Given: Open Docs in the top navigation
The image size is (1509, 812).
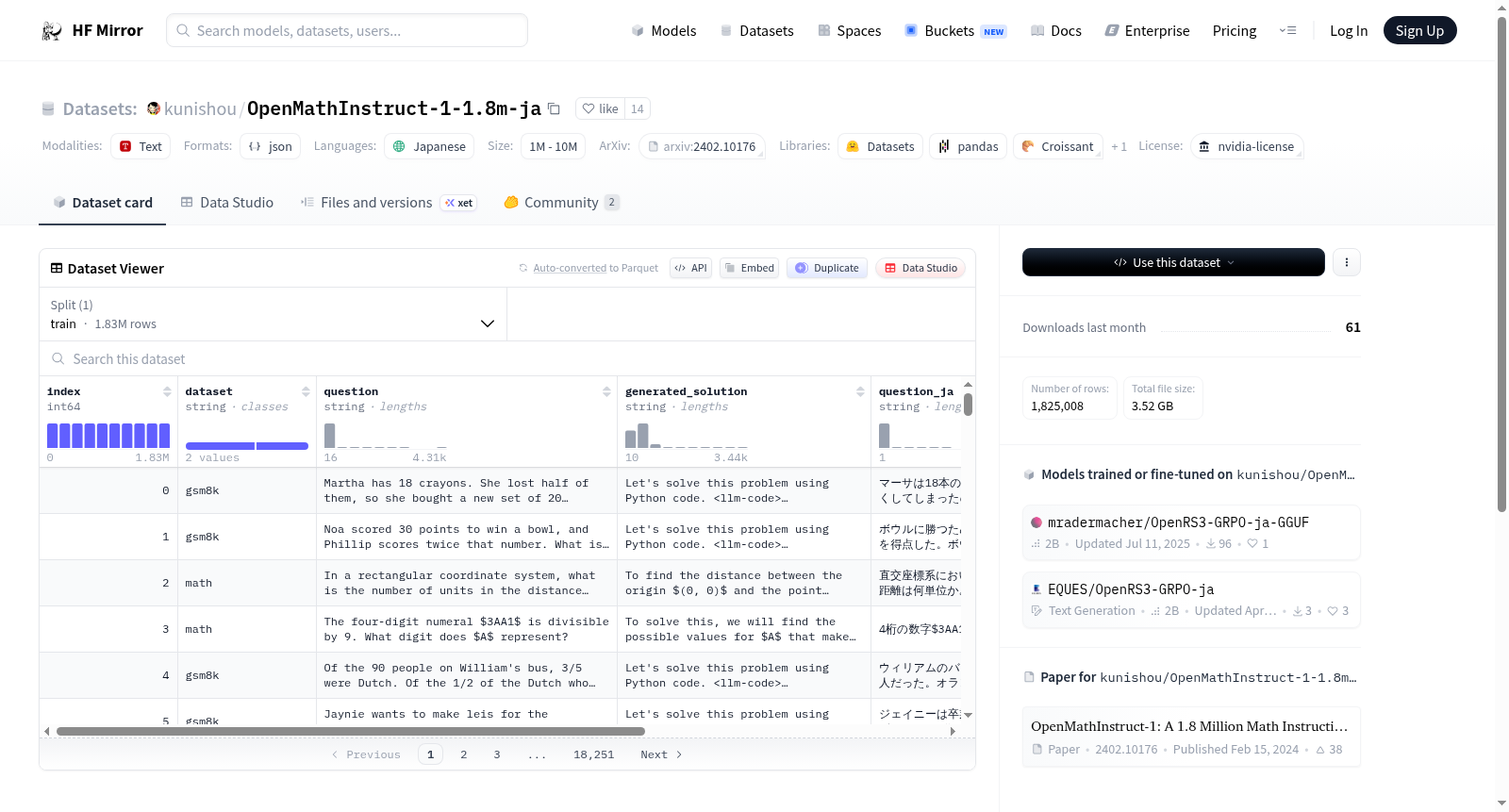Looking at the screenshot, I should [x=1056, y=31].
